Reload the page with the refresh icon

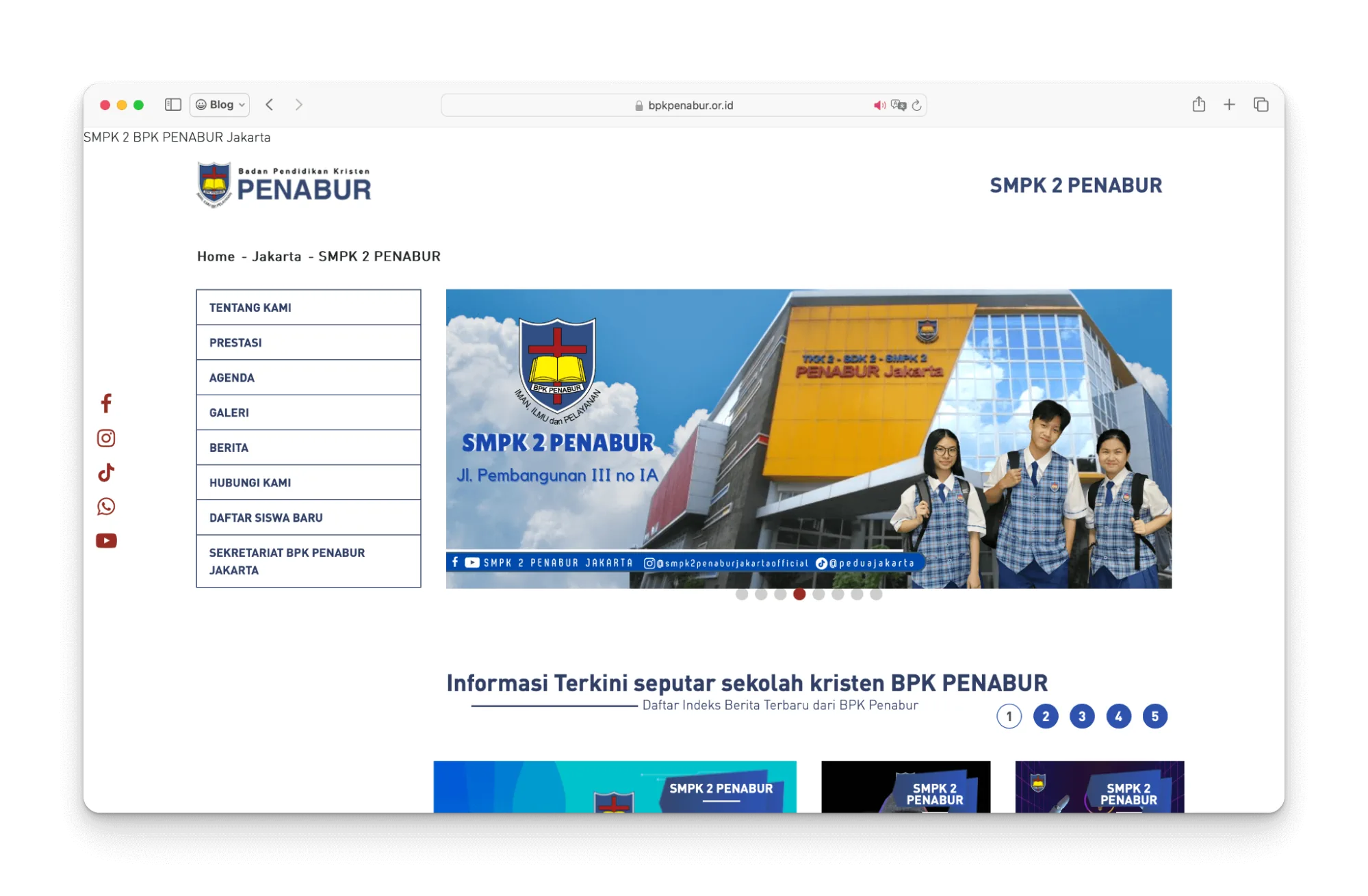(917, 105)
